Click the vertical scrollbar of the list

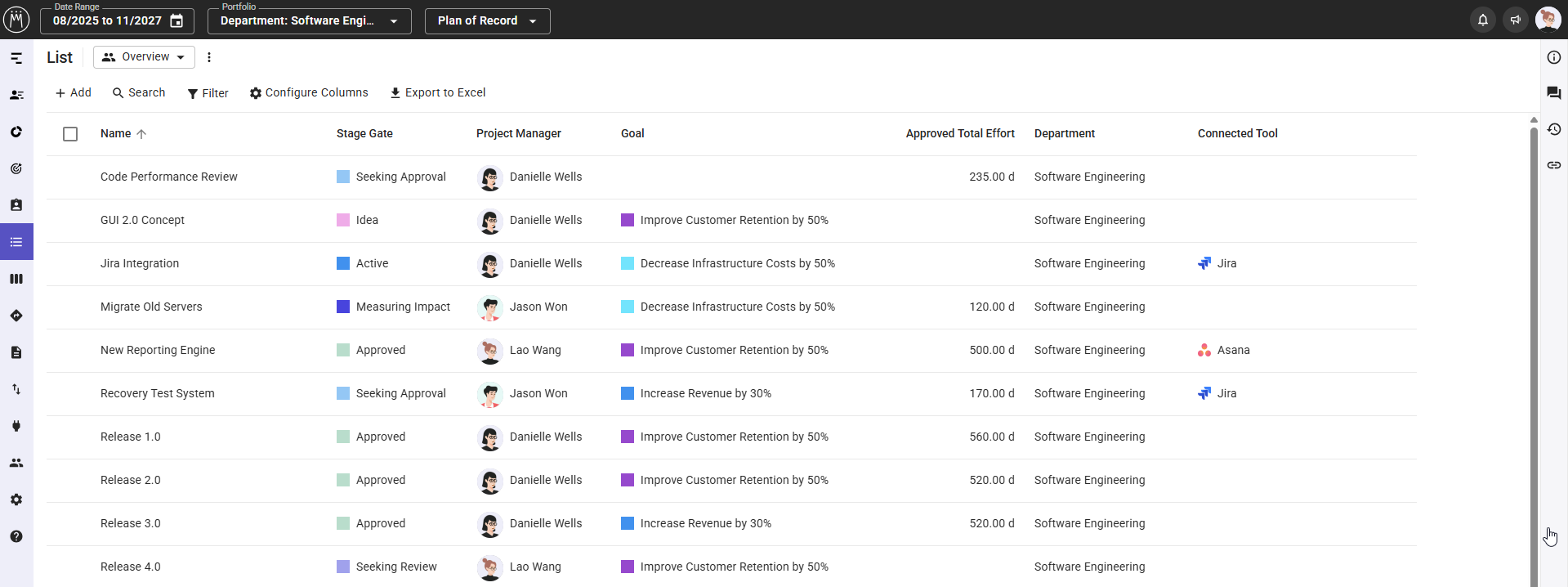[1533, 327]
